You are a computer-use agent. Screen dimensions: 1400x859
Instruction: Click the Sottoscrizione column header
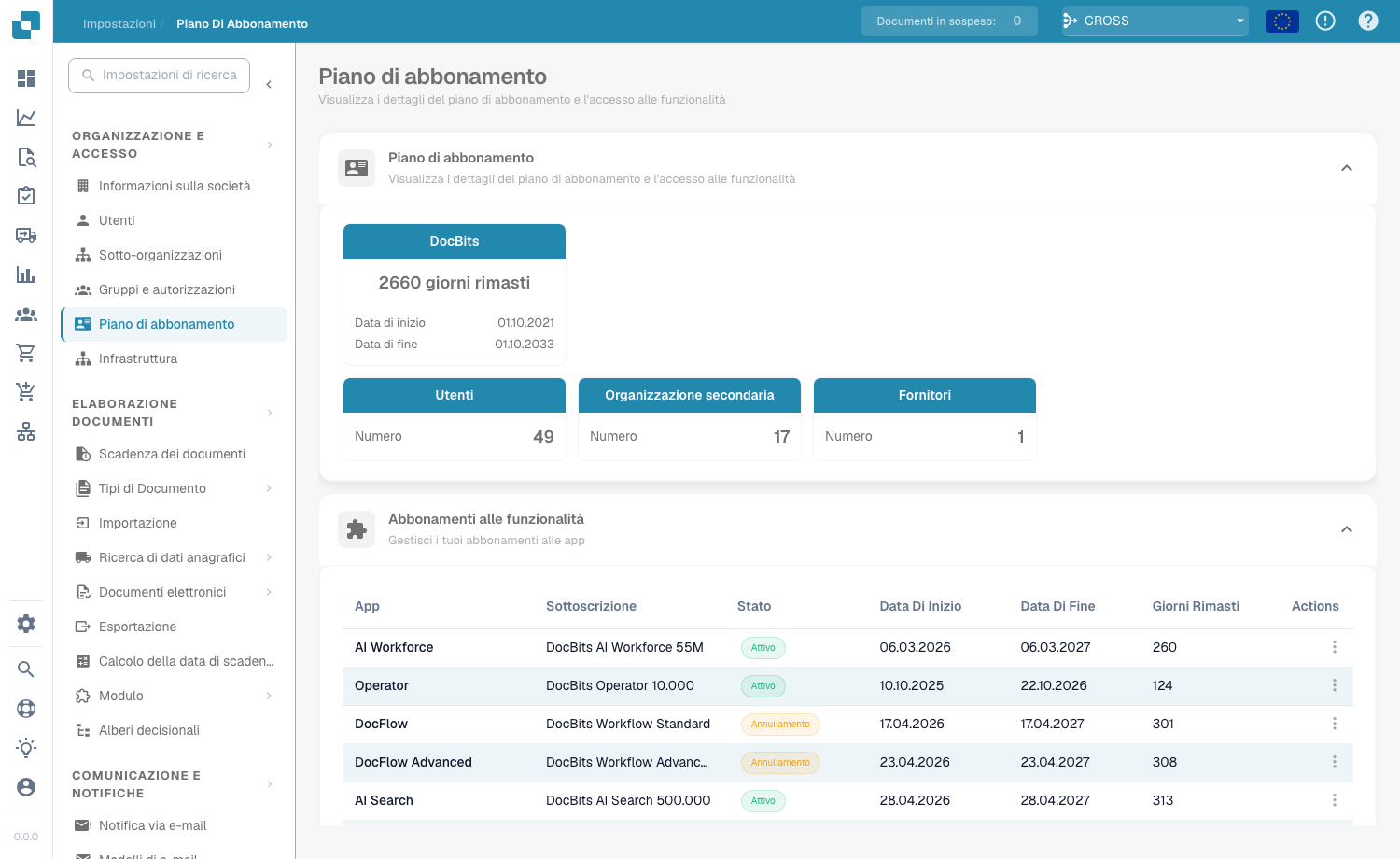point(591,606)
